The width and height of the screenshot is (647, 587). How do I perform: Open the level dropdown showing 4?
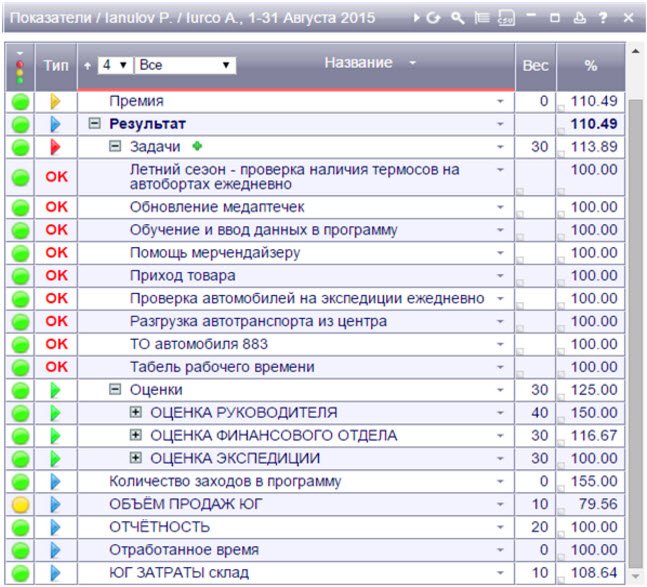pyautogui.click(x=115, y=65)
